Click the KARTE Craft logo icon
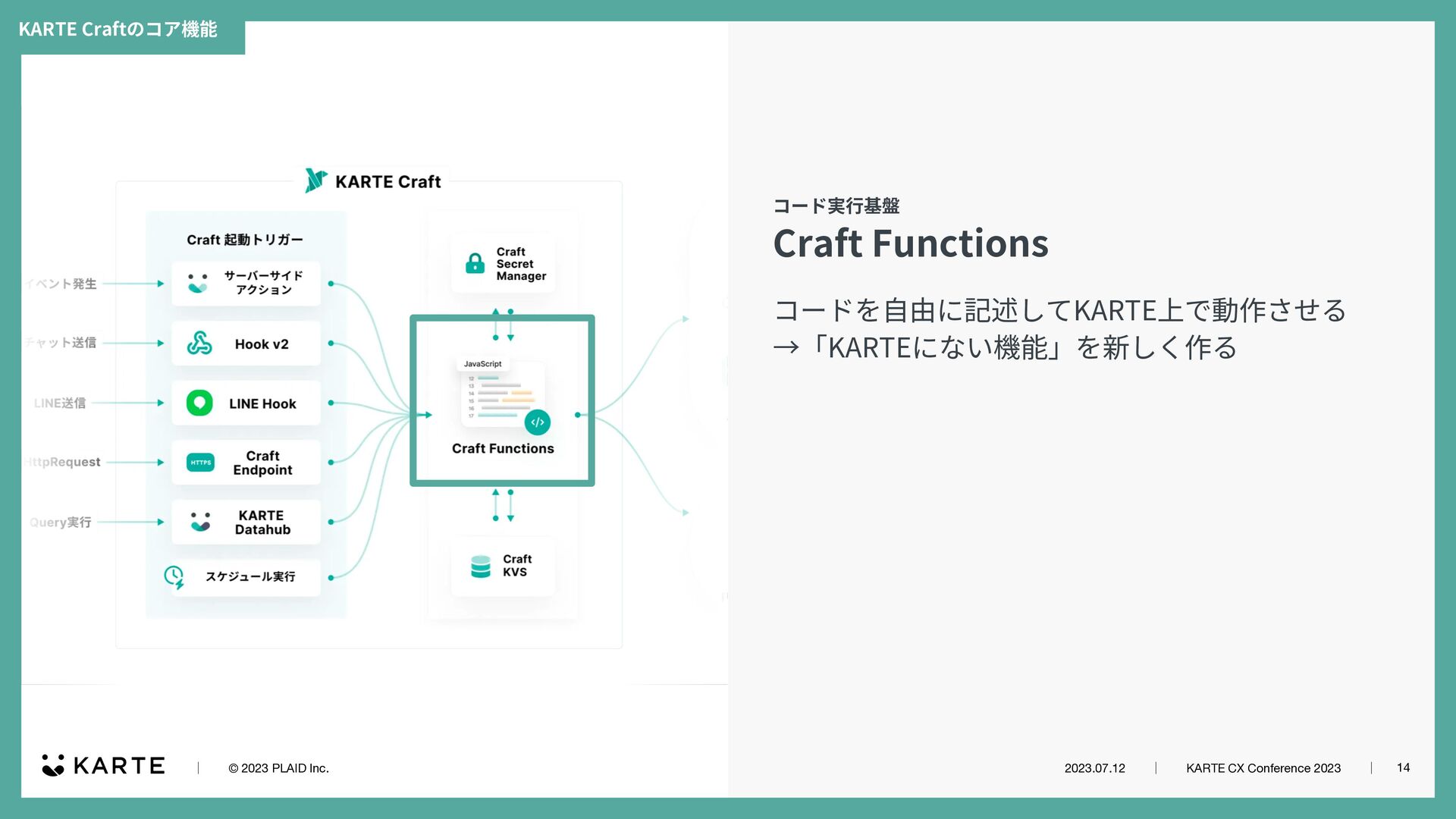 click(315, 180)
